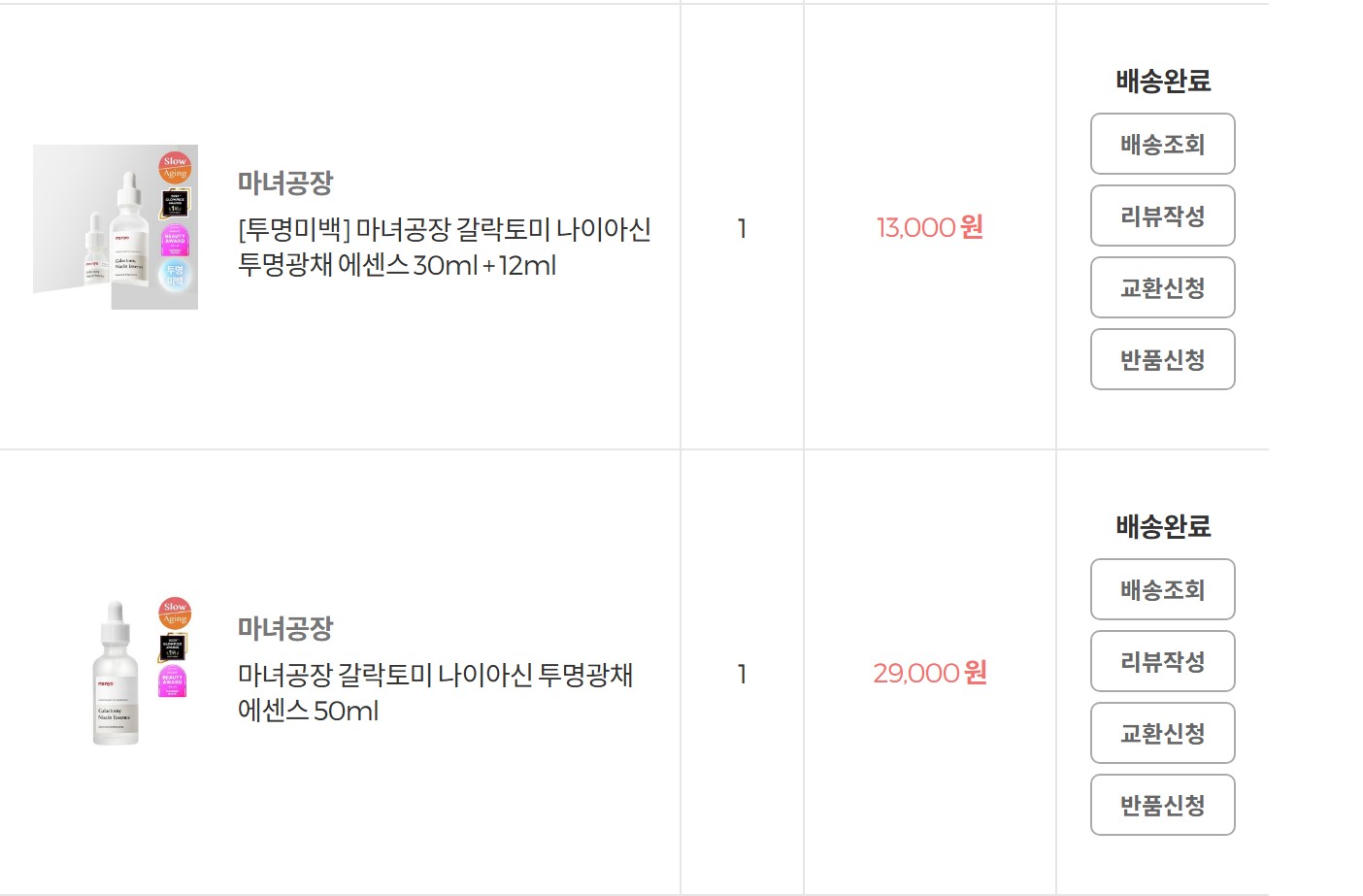The height and width of the screenshot is (896, 1363).
Task: Click 리뷰작성 for the 13,000원 item
Action: (x=1163, y=216)
